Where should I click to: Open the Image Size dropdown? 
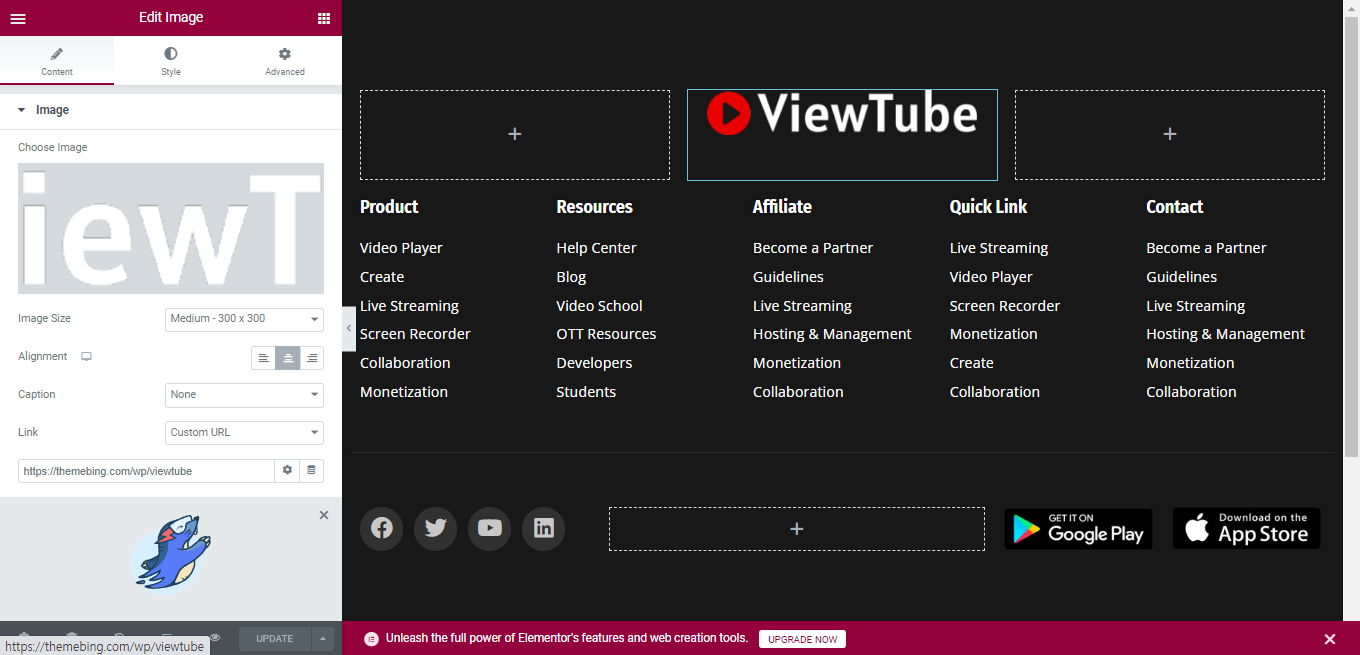(244, 319)
